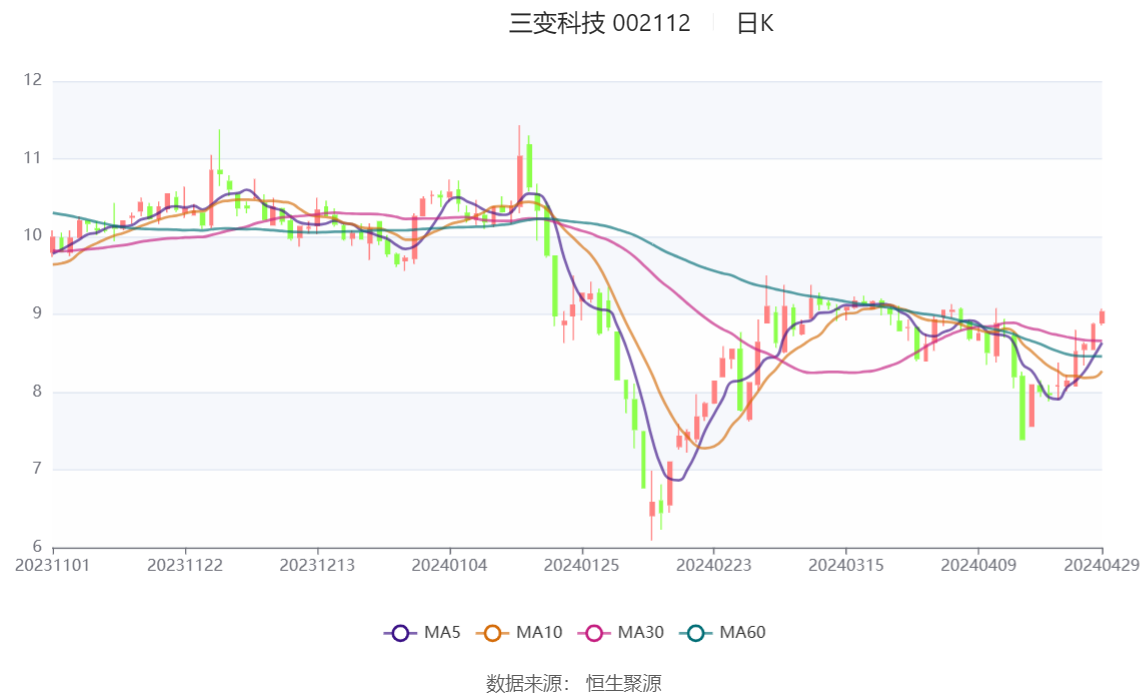The height and width of the screenshot is (699, 1148).
Task: Click the 20231101 date on the x-axis
Action: click(53, 565)
